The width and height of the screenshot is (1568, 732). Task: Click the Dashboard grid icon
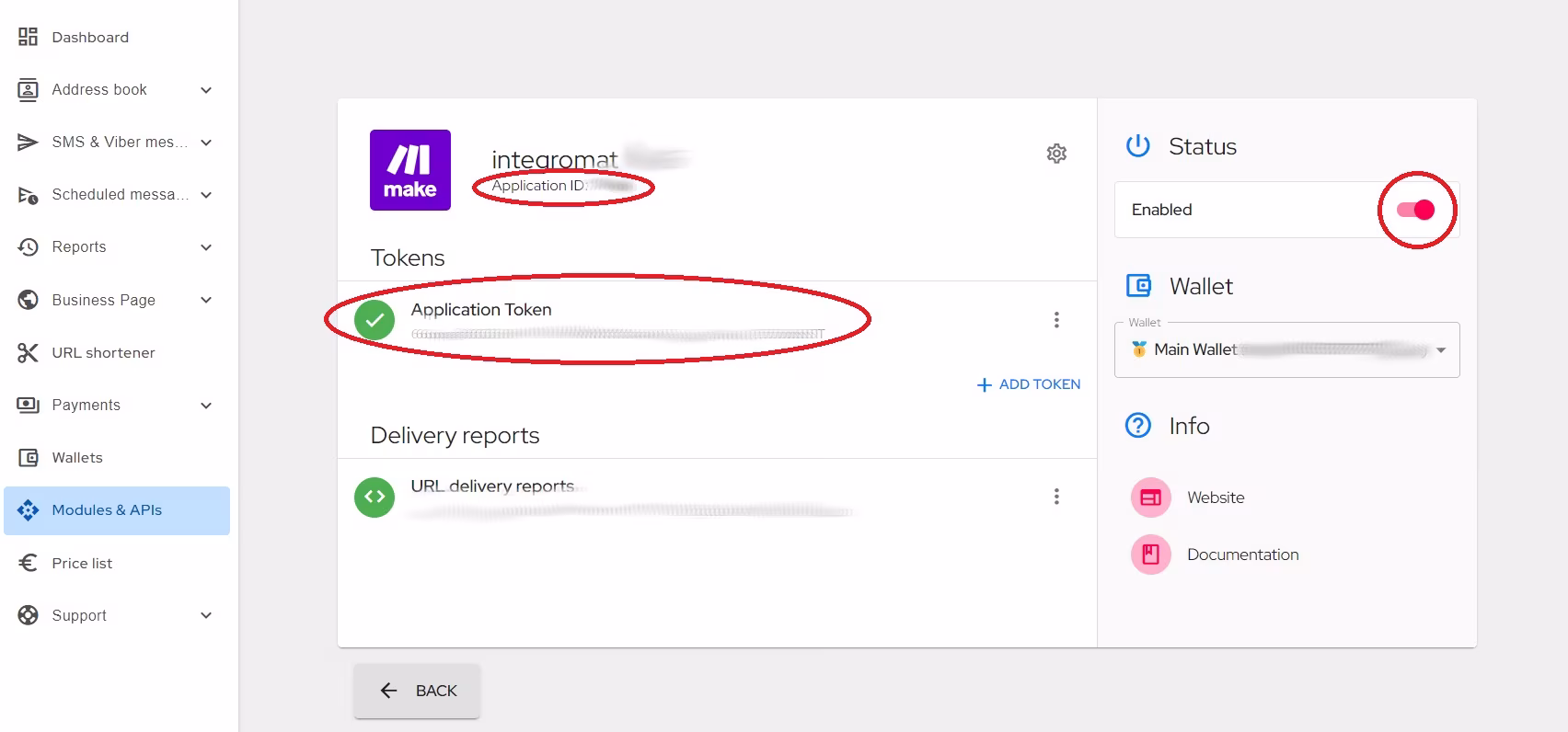(28, 37)
